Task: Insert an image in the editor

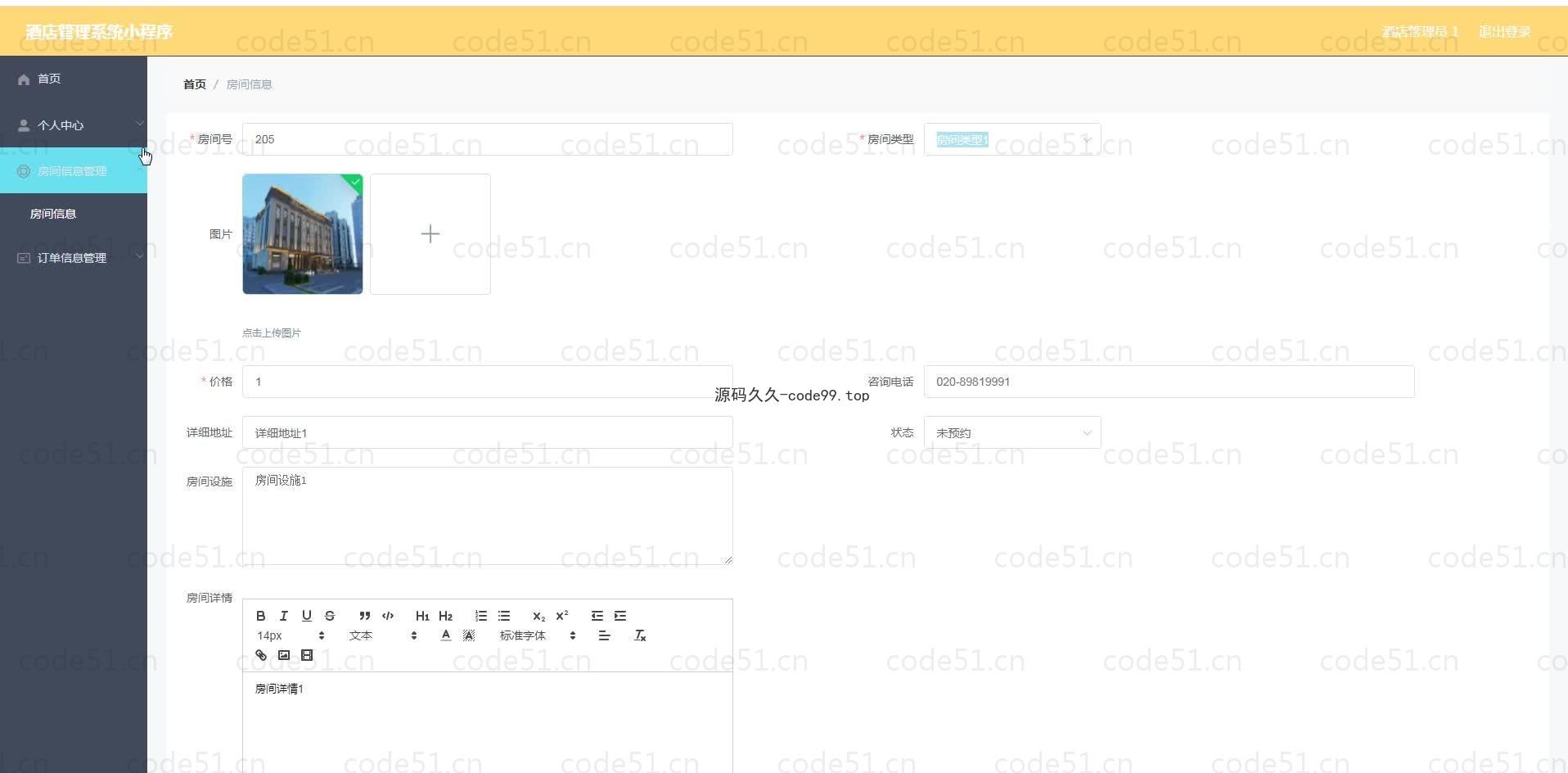Action: (283, 655)
